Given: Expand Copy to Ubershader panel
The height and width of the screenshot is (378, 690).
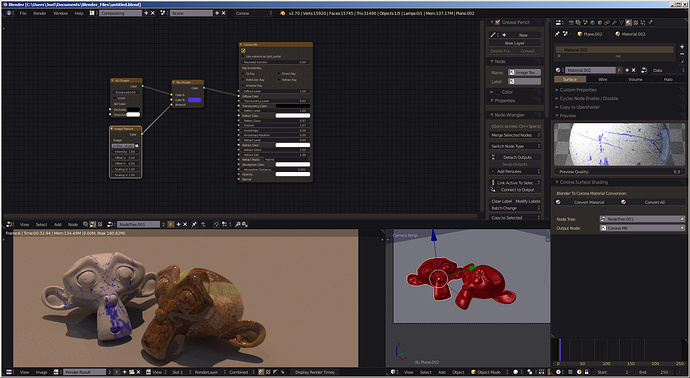Looking at the screenshot, I should 579,107.
